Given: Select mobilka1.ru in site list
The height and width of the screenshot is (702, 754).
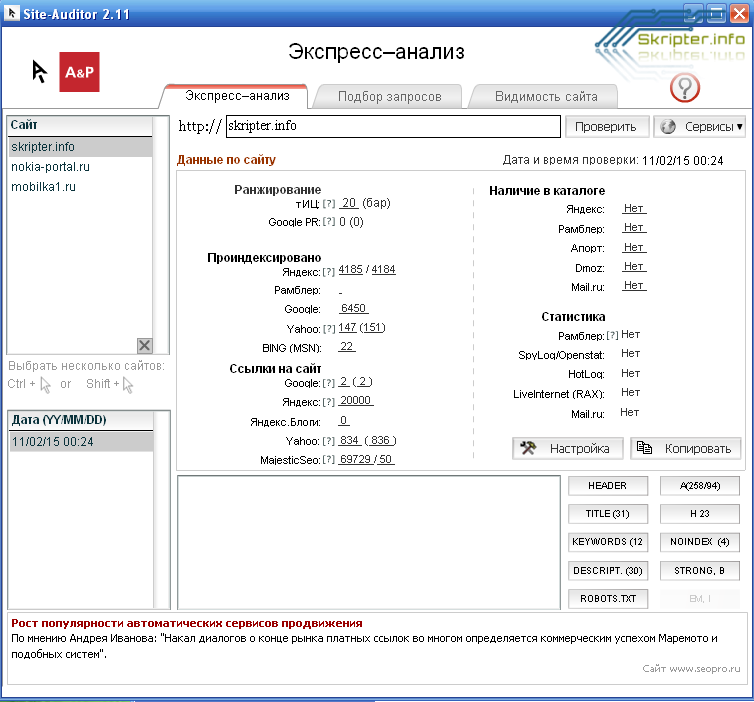Looking at the screenshot, I should coord(80,187).
